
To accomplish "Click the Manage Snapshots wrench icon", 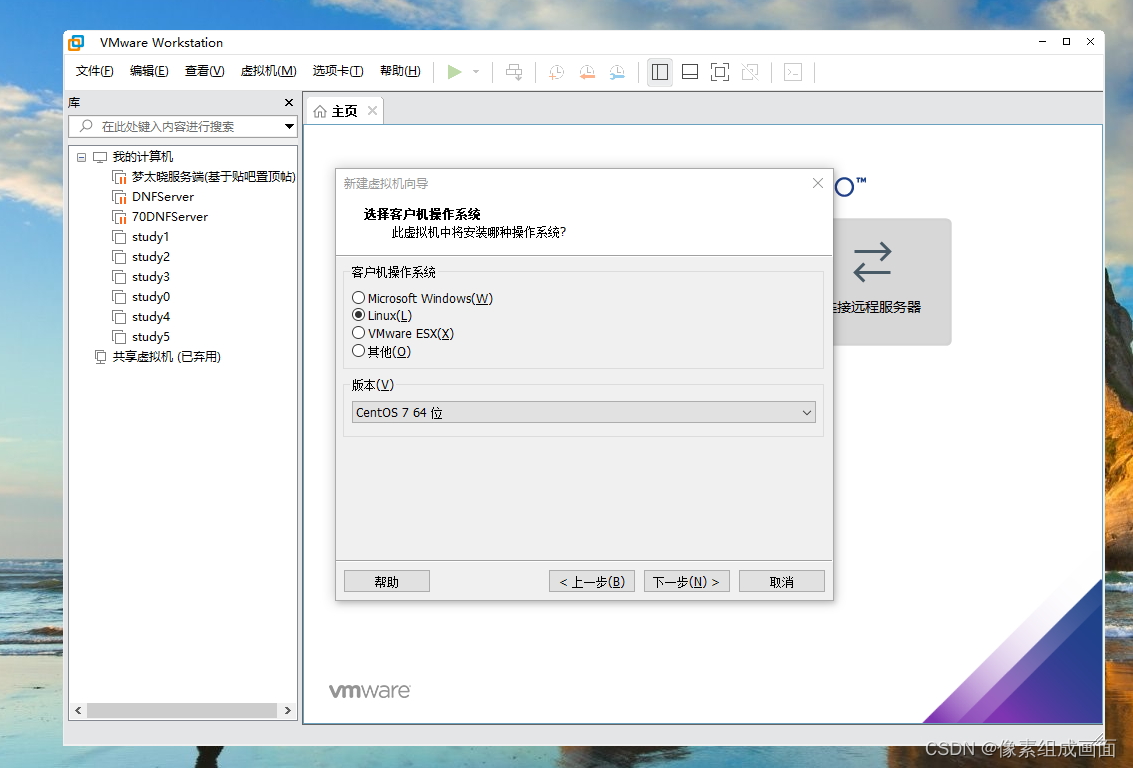I will point(617,72).
